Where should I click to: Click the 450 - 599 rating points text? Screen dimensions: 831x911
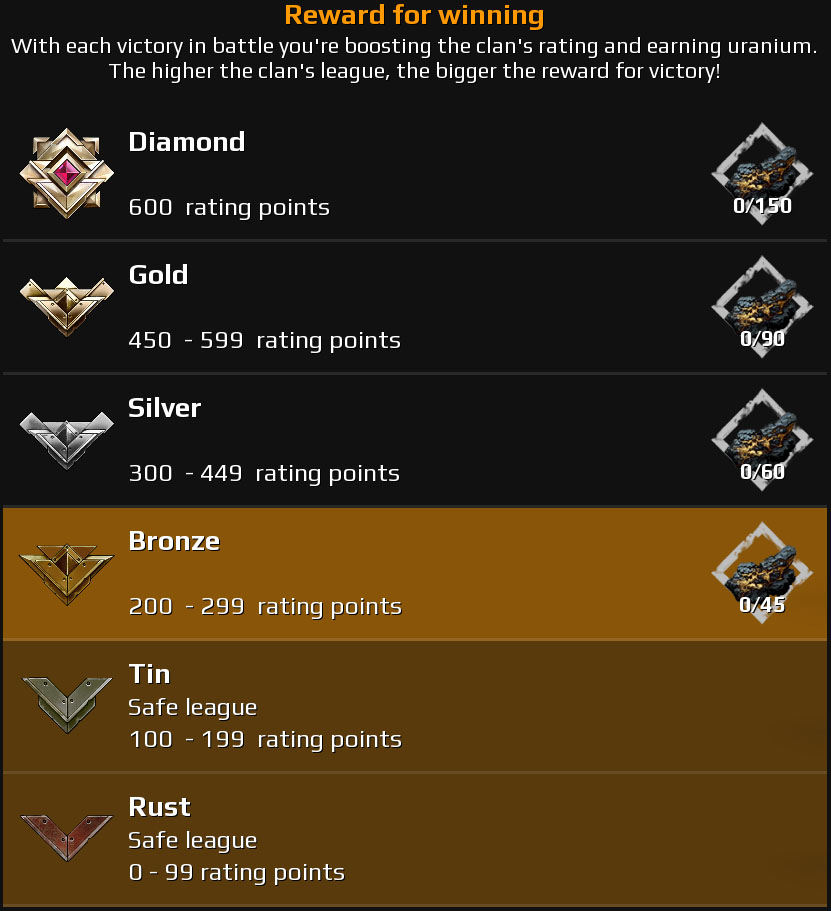264,340
